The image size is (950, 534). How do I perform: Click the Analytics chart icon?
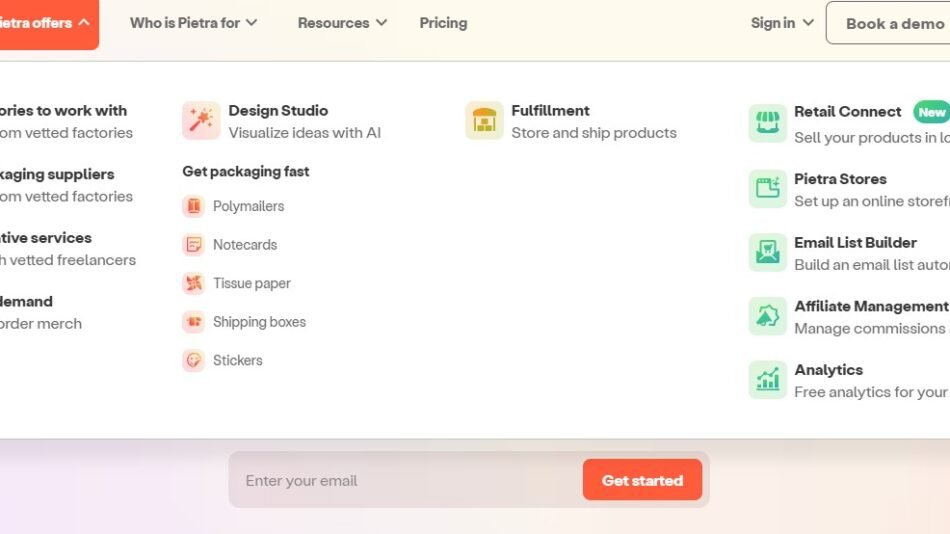tap(767, 380)
